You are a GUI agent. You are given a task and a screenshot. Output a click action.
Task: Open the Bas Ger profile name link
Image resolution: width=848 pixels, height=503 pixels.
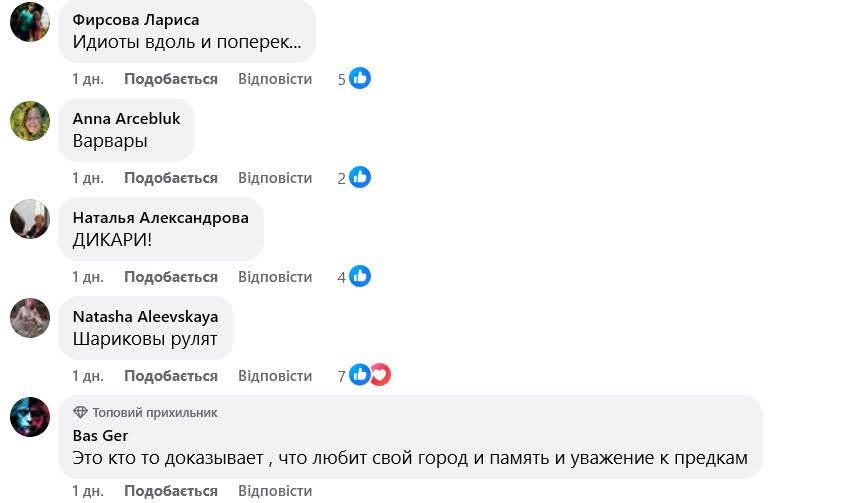100,435
